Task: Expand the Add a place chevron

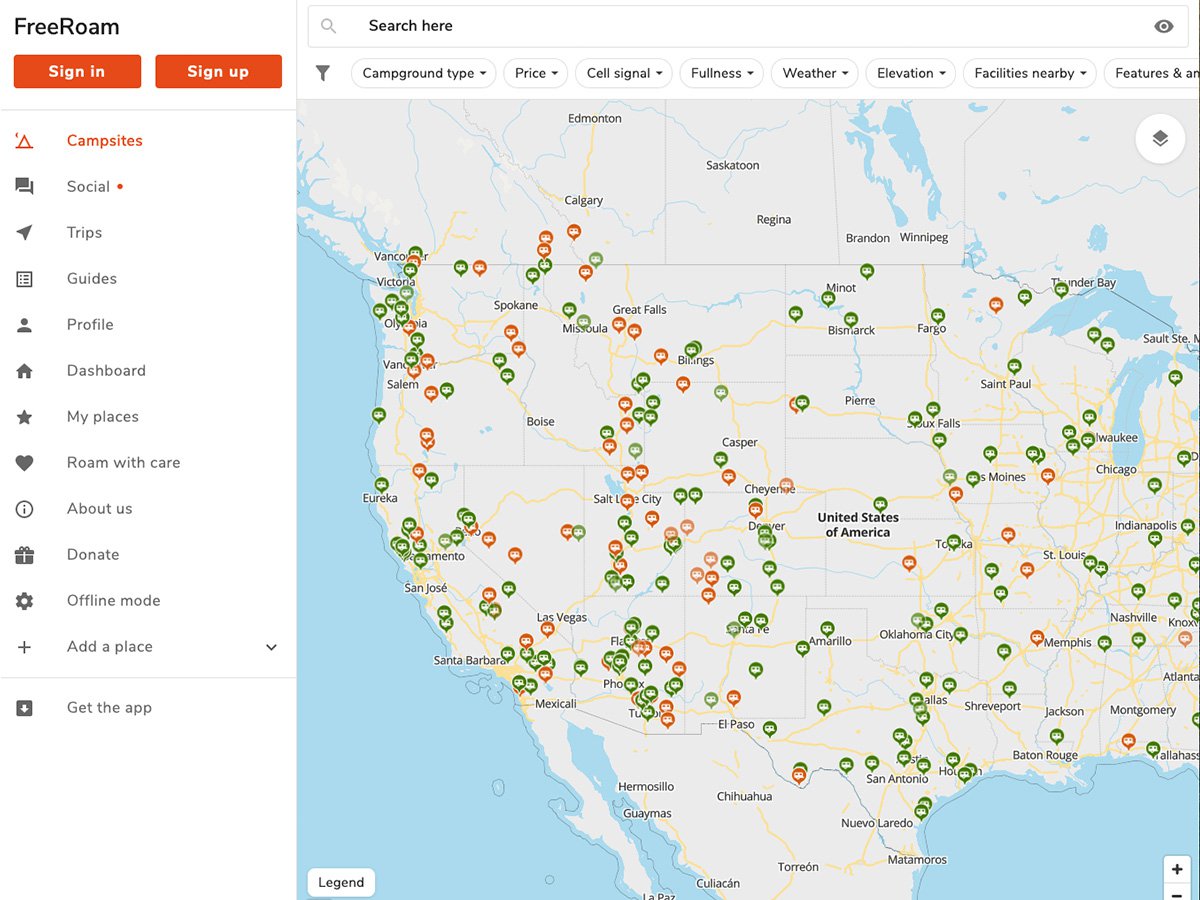Action: click(271, 647)
